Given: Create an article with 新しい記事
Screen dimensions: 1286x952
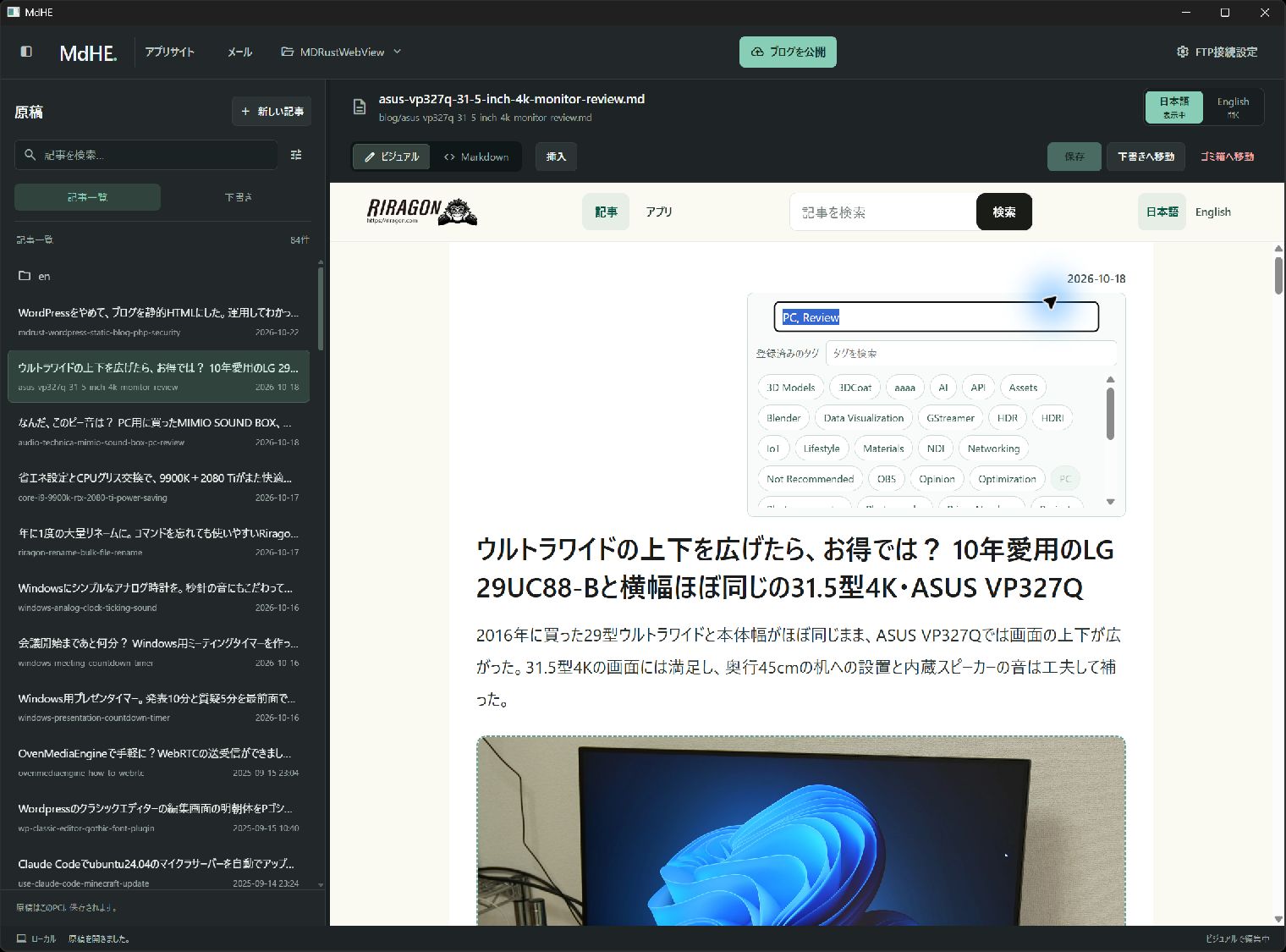Looking at the screenshot, I should point(272,112).
